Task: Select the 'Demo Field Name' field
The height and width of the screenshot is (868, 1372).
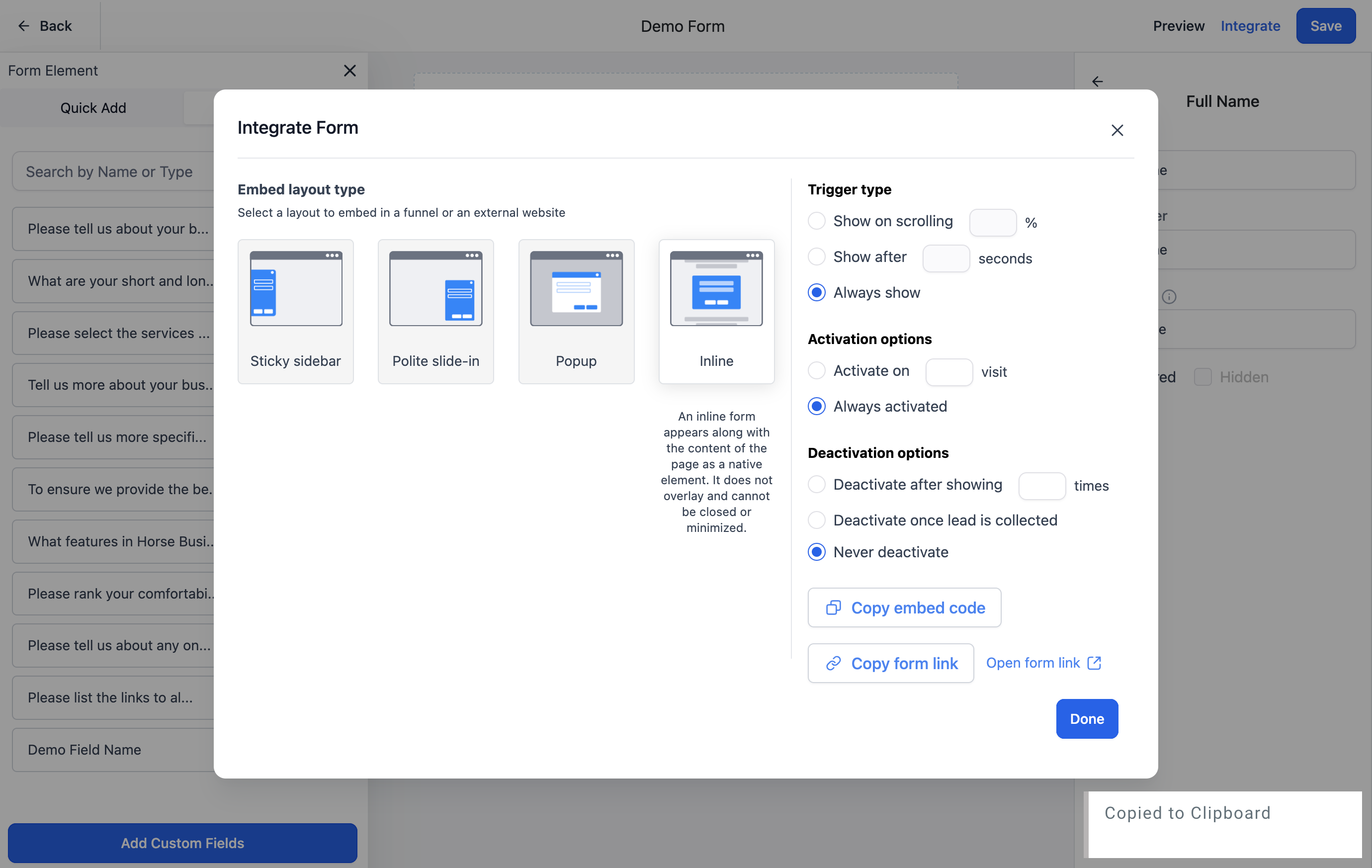Action: (x=114, y=750)
